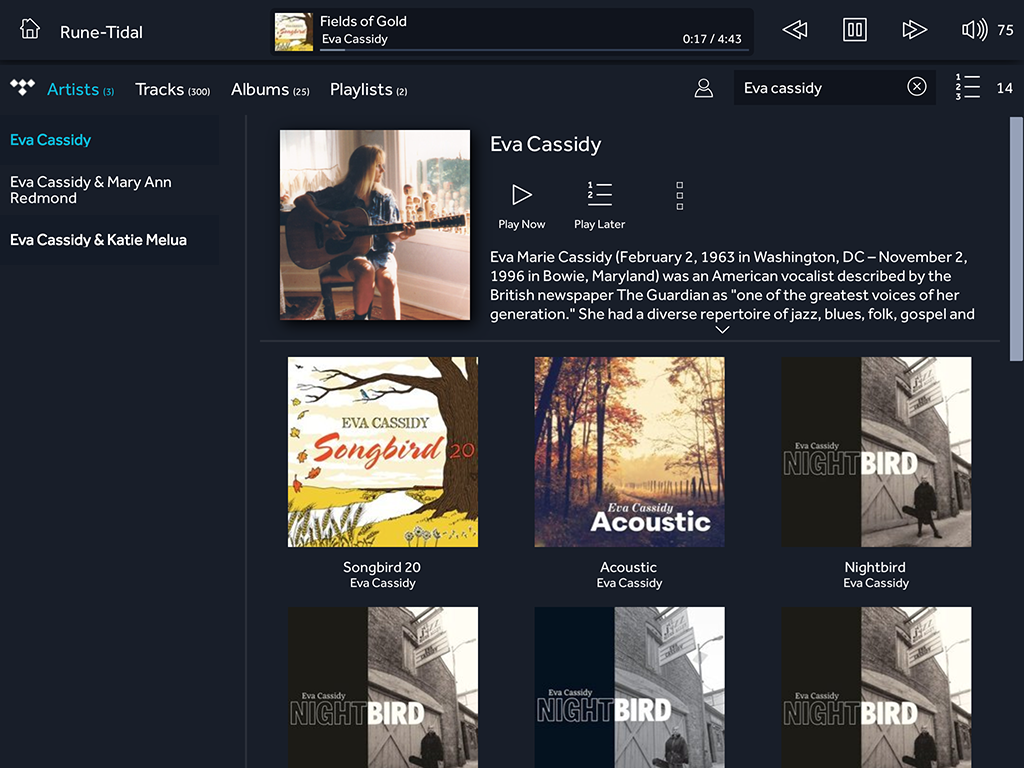Image resolution: width=1024 pixels, height=768 pixels.
Task: Seek in the track progress bar
Action: click(x=534, y=50)
